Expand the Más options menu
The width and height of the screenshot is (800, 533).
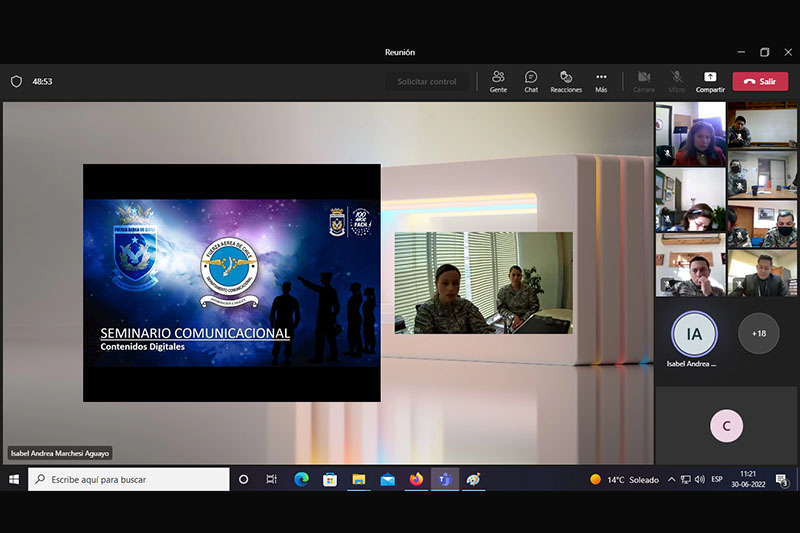(601, 82)
